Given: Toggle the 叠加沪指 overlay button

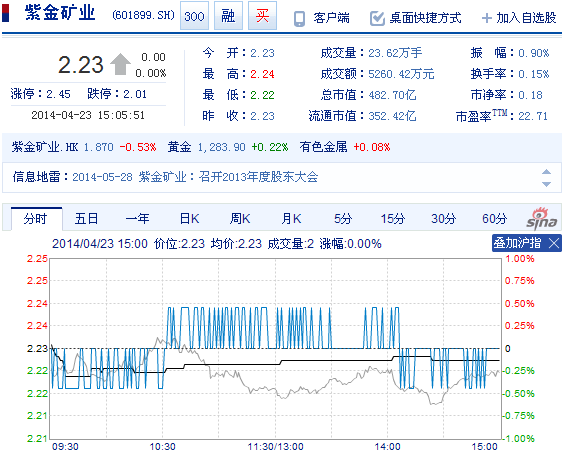Looking at the screenshot, I should click(517, 243).
